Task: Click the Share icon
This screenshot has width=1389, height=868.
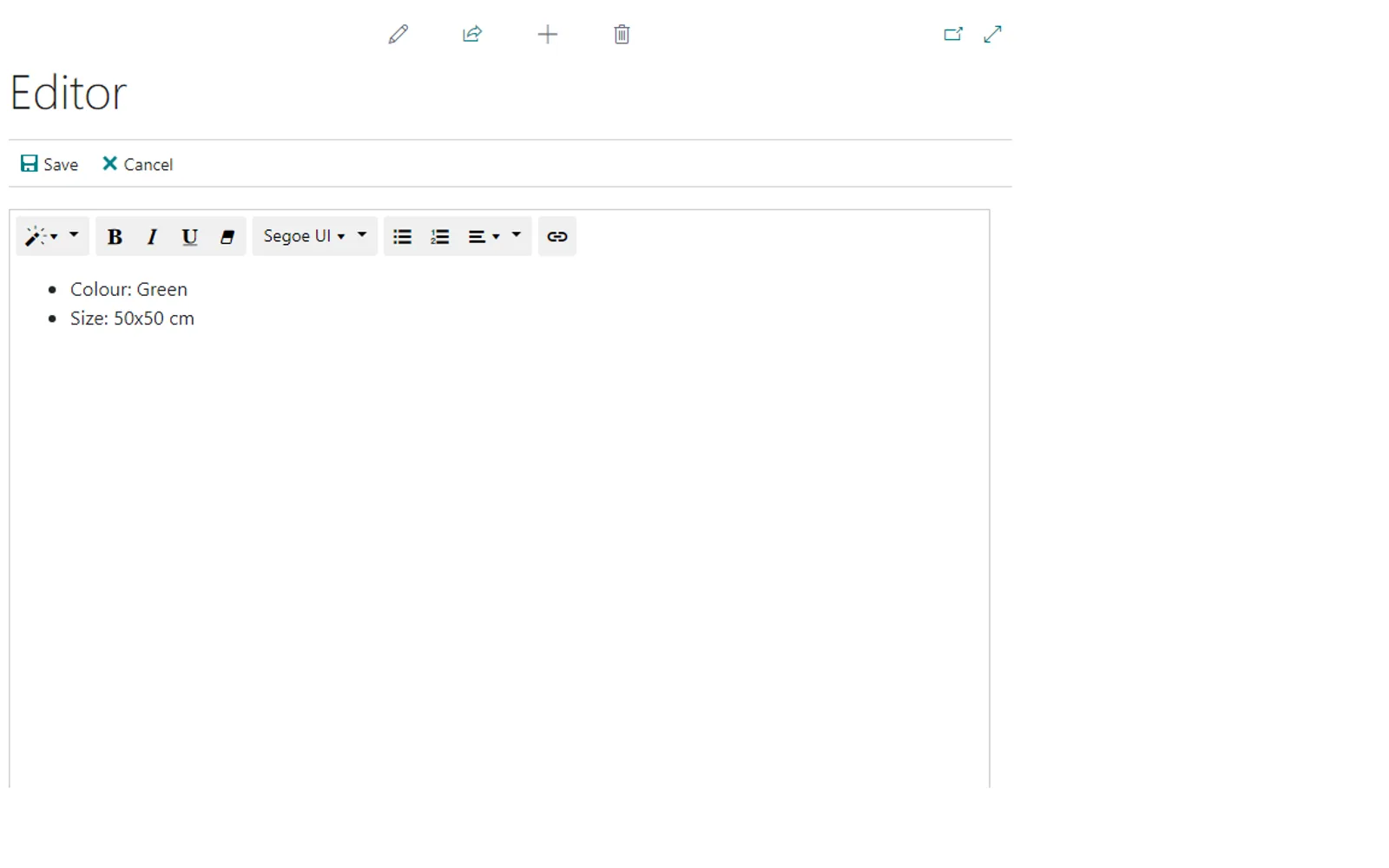Action: click(472, 35)
